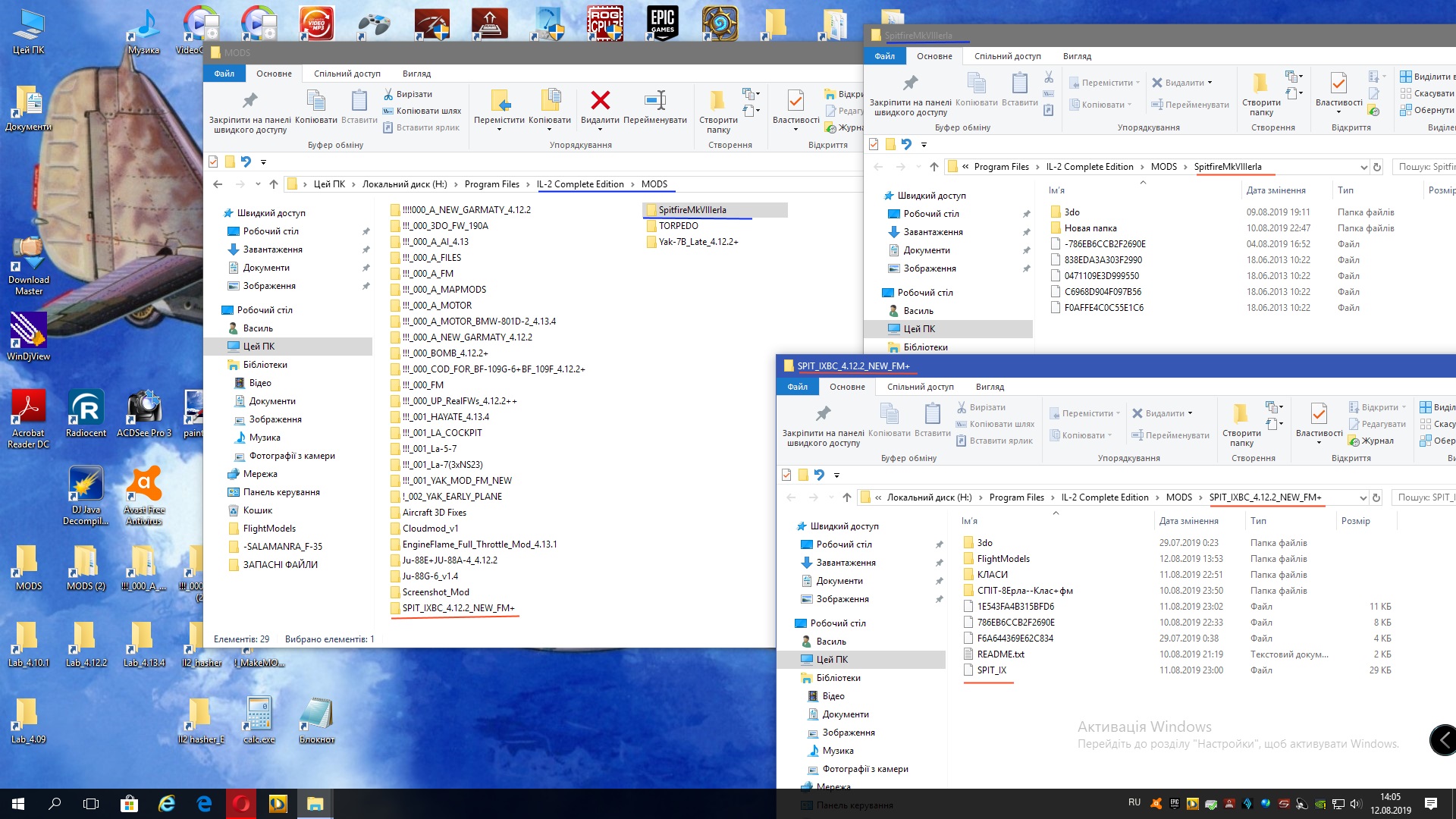This screenshot has width=1456, height=819.
Task: Open quick access toolbar customize dropdown in MODS
Action: click(263, 162)
